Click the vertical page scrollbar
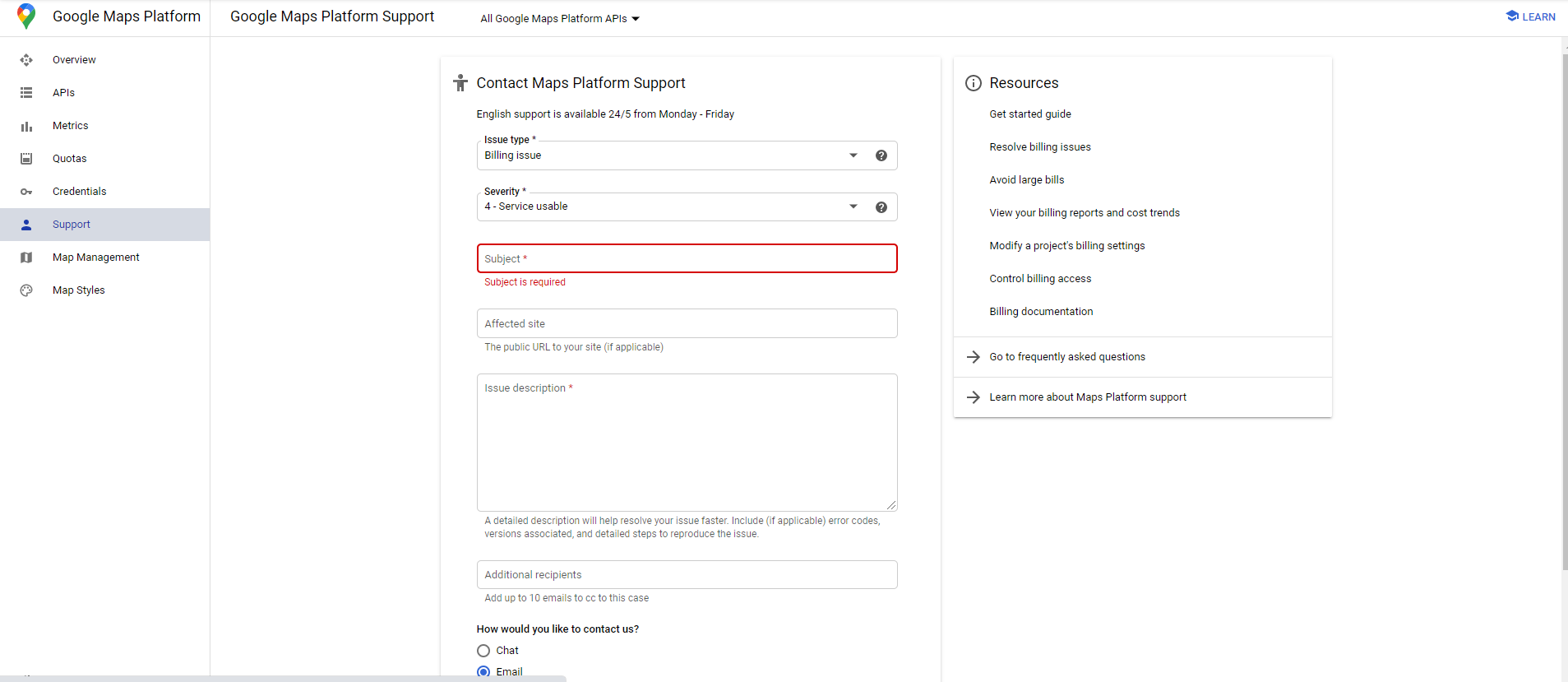This screenshot has height=682, width=1568. 1565,313
